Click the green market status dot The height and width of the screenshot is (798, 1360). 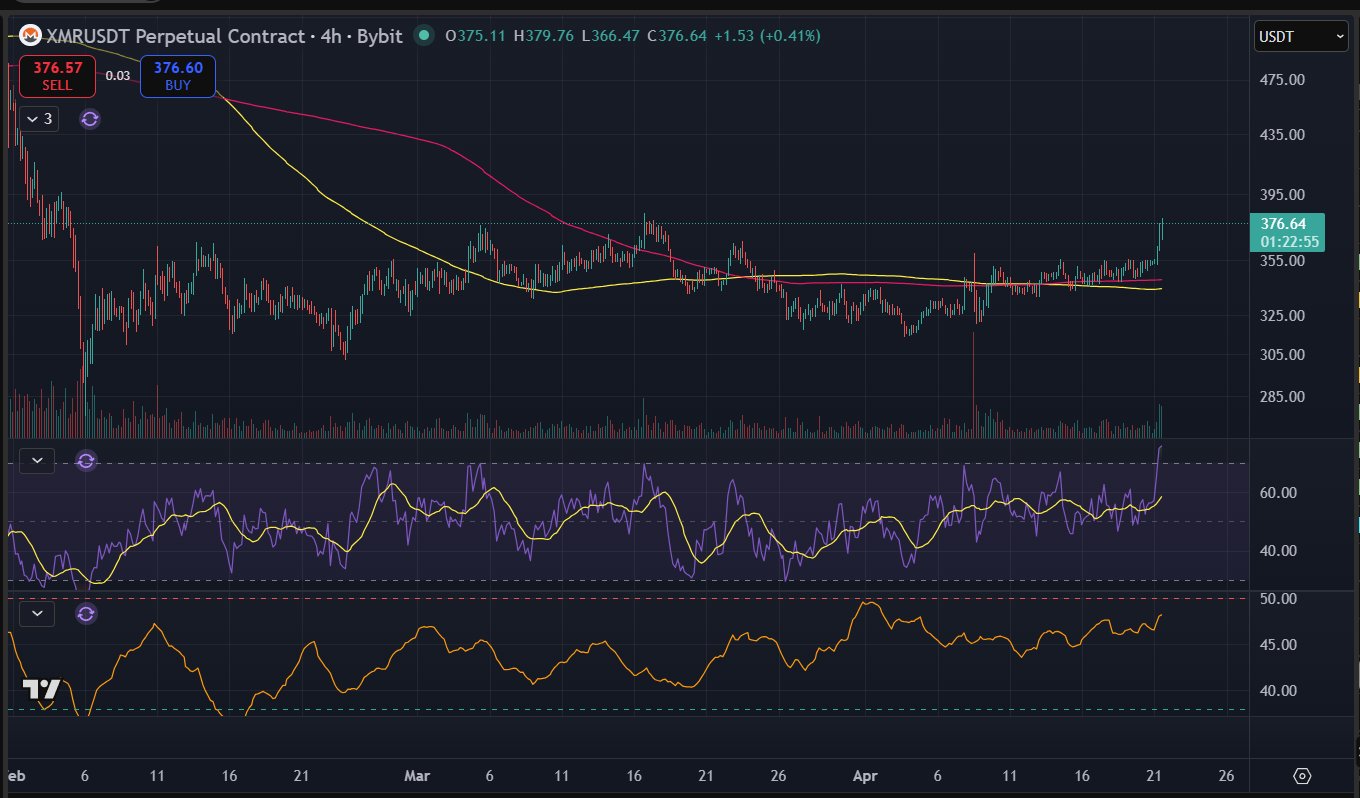424,36
